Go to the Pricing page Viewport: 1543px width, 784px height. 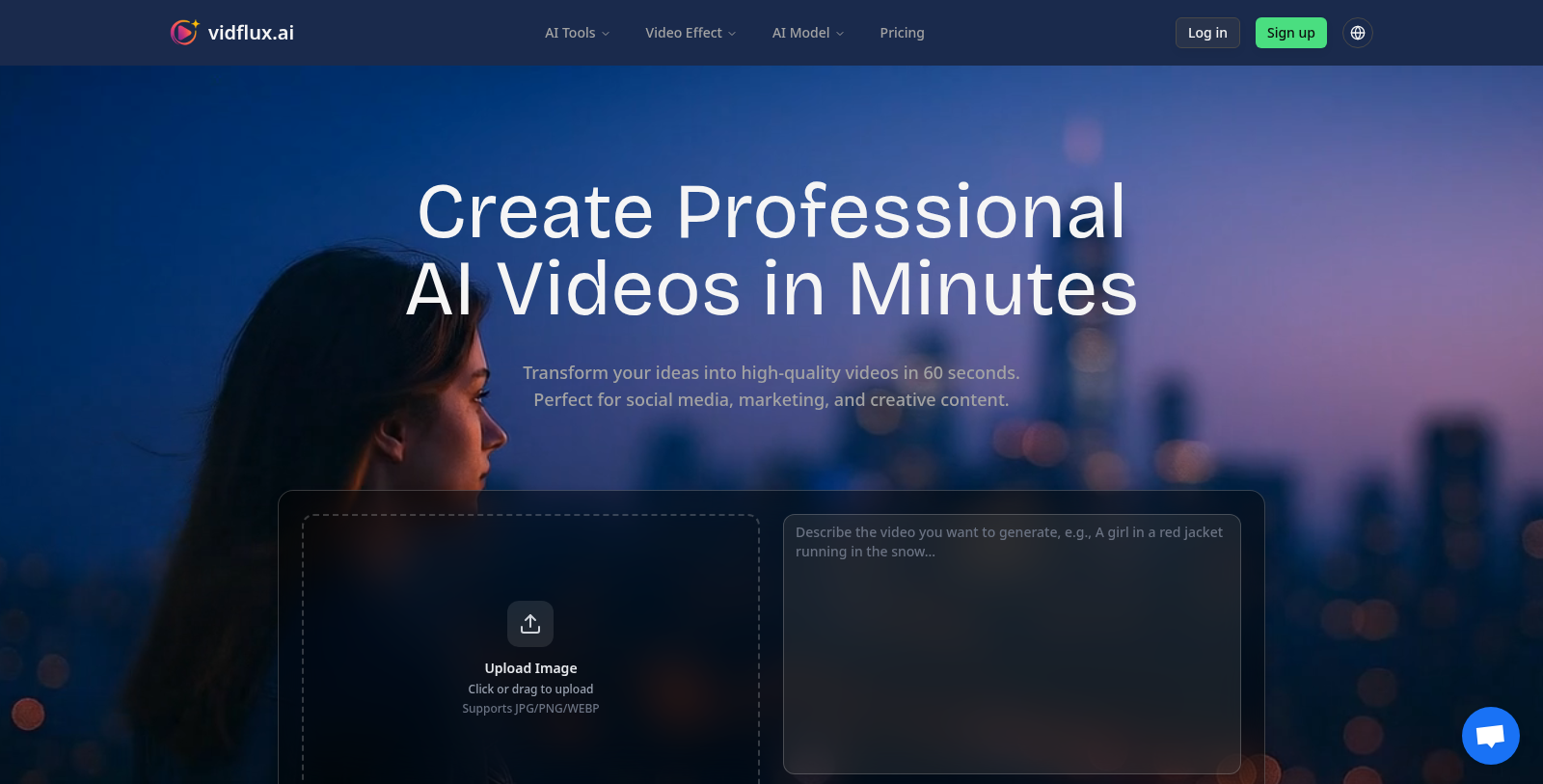[902, 33]
